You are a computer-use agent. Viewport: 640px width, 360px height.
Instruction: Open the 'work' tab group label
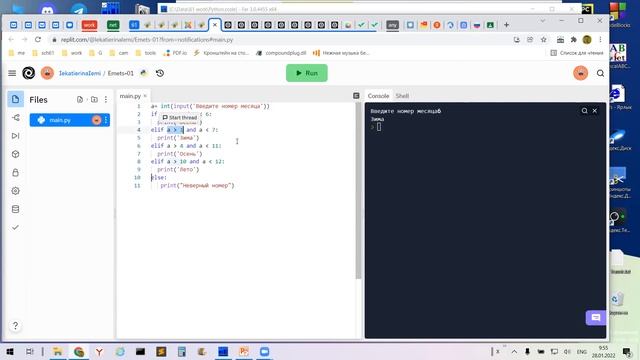(x=89, y=25)
